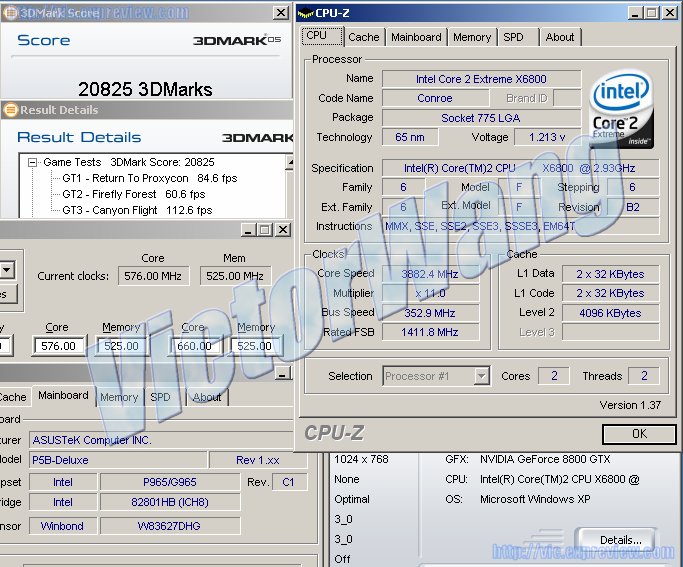Maximize the clocks tool window

[264, 230]
